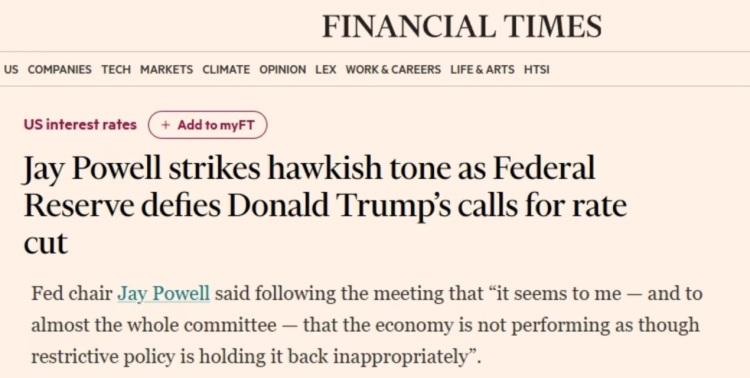Screen dimensions: 750x378
Task: Go to the Tech section
Action: tap(116, 69)
